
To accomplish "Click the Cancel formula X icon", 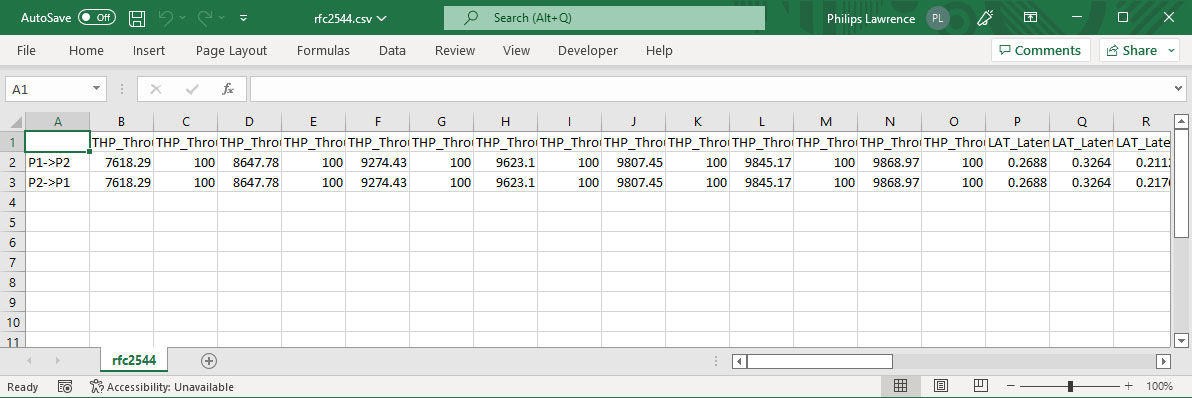I will tap(156, 89).
